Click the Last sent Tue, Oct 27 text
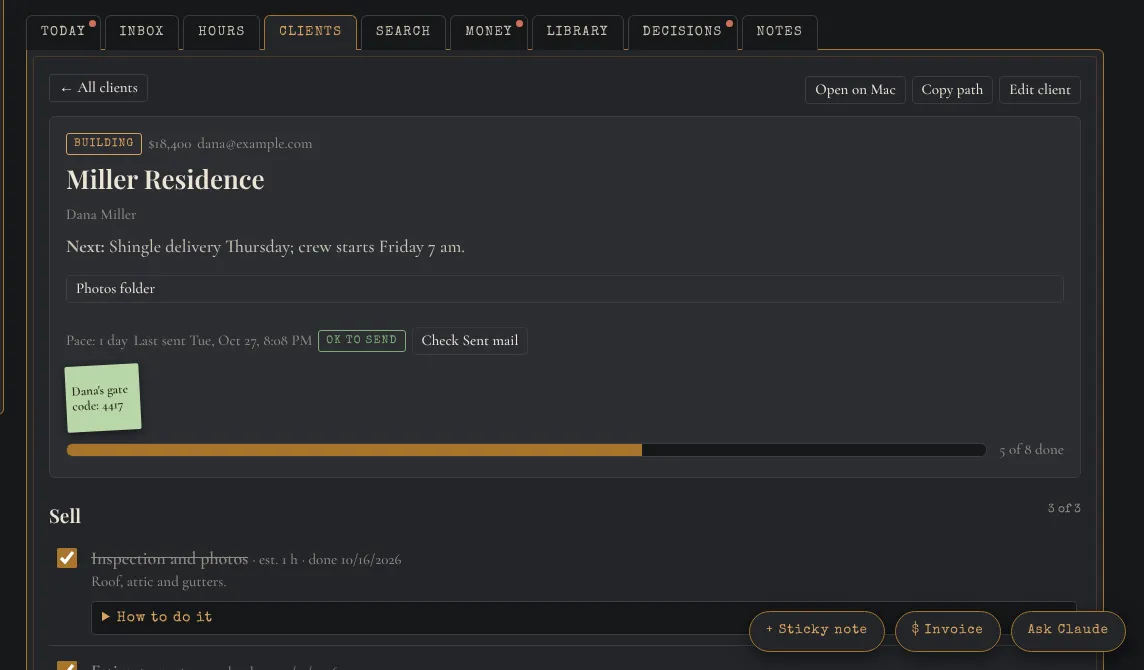The width and height of the screenshot is (1144, 670). pyautogui.click(x=223, y=341)
